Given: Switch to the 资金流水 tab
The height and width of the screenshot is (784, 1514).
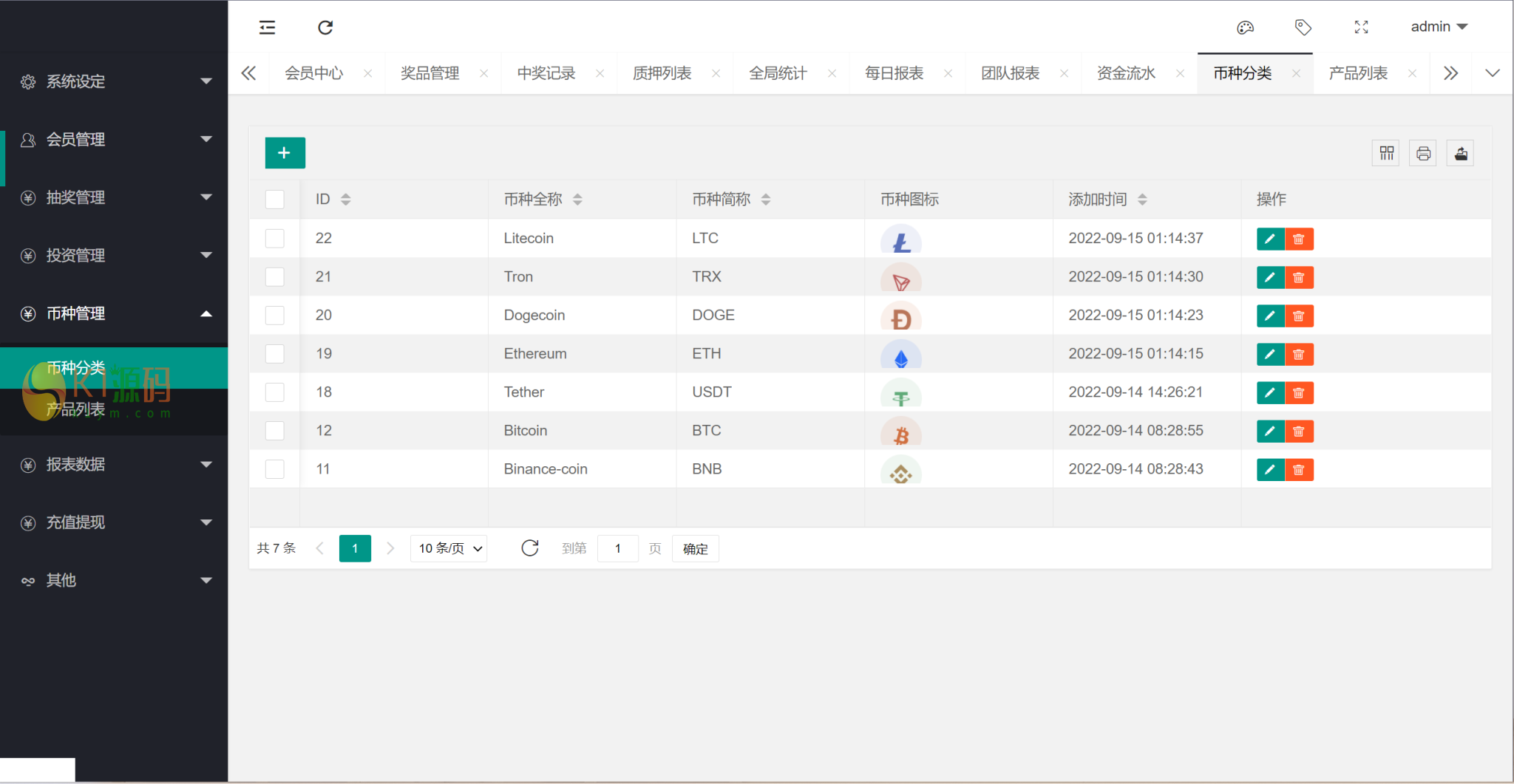Looking at the screenshot, I should click(x=1126, y=74).
